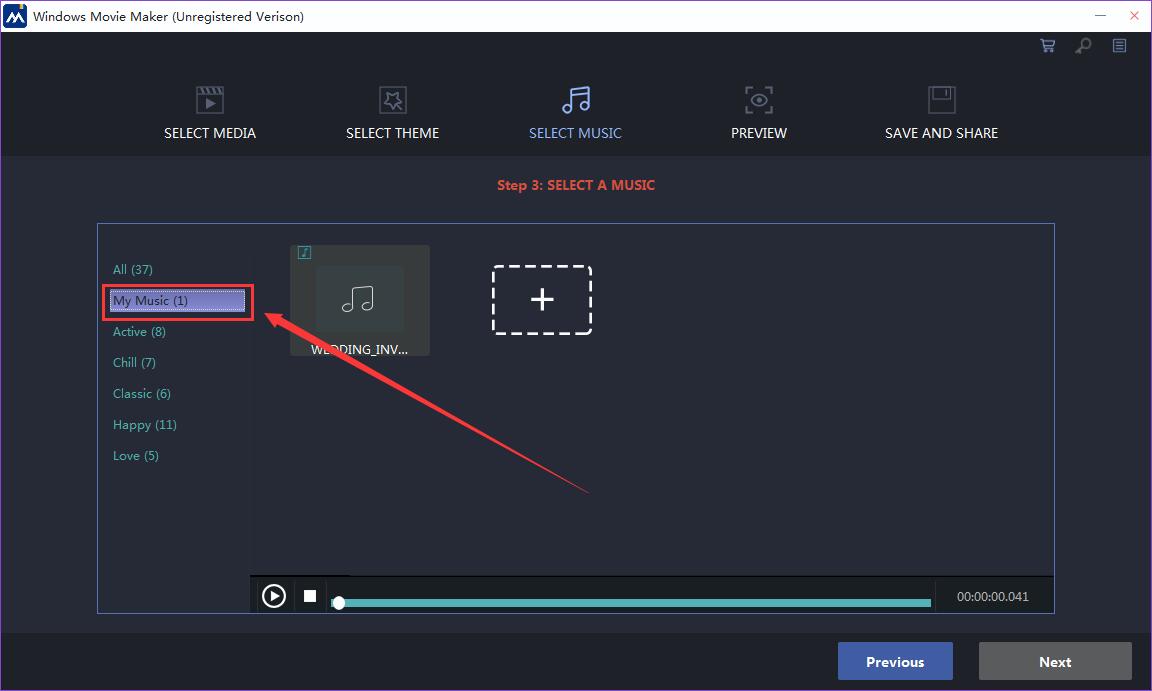
Task: Stop music playback
Action: tap(310, 596)
